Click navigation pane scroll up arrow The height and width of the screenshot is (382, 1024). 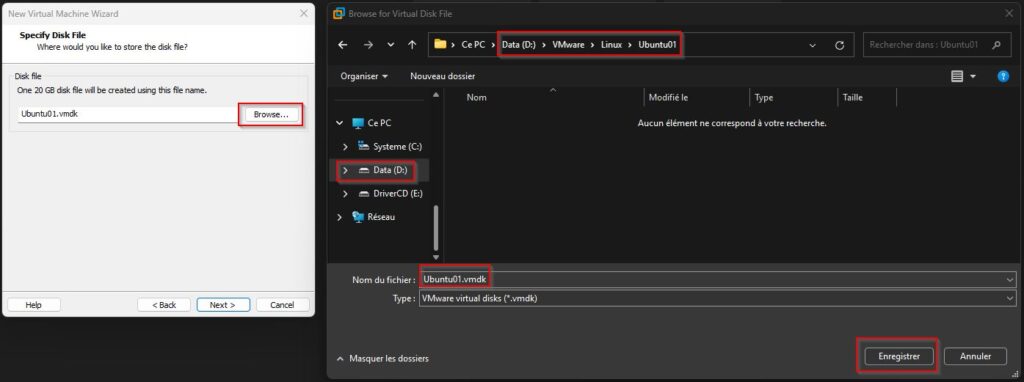pyautogui.click(x=436, y=95)
